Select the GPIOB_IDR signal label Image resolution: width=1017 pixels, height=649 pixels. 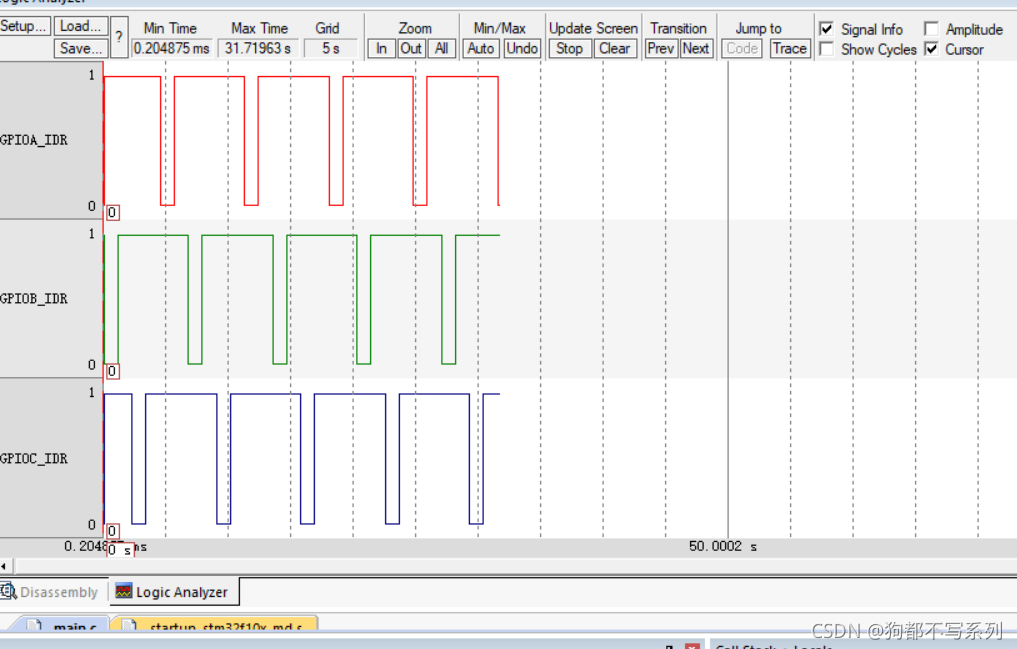click(x=34, y=299)
